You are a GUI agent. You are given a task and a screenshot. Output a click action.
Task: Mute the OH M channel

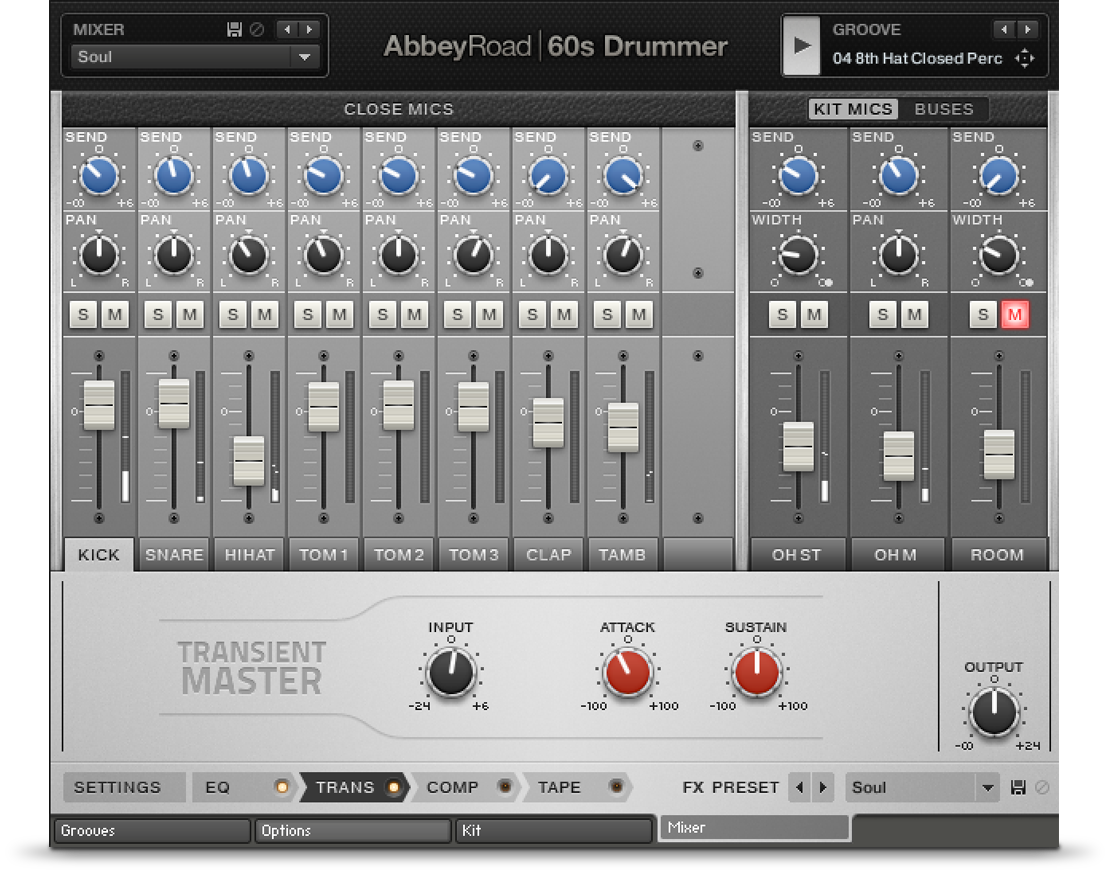(x=915, y=314)
